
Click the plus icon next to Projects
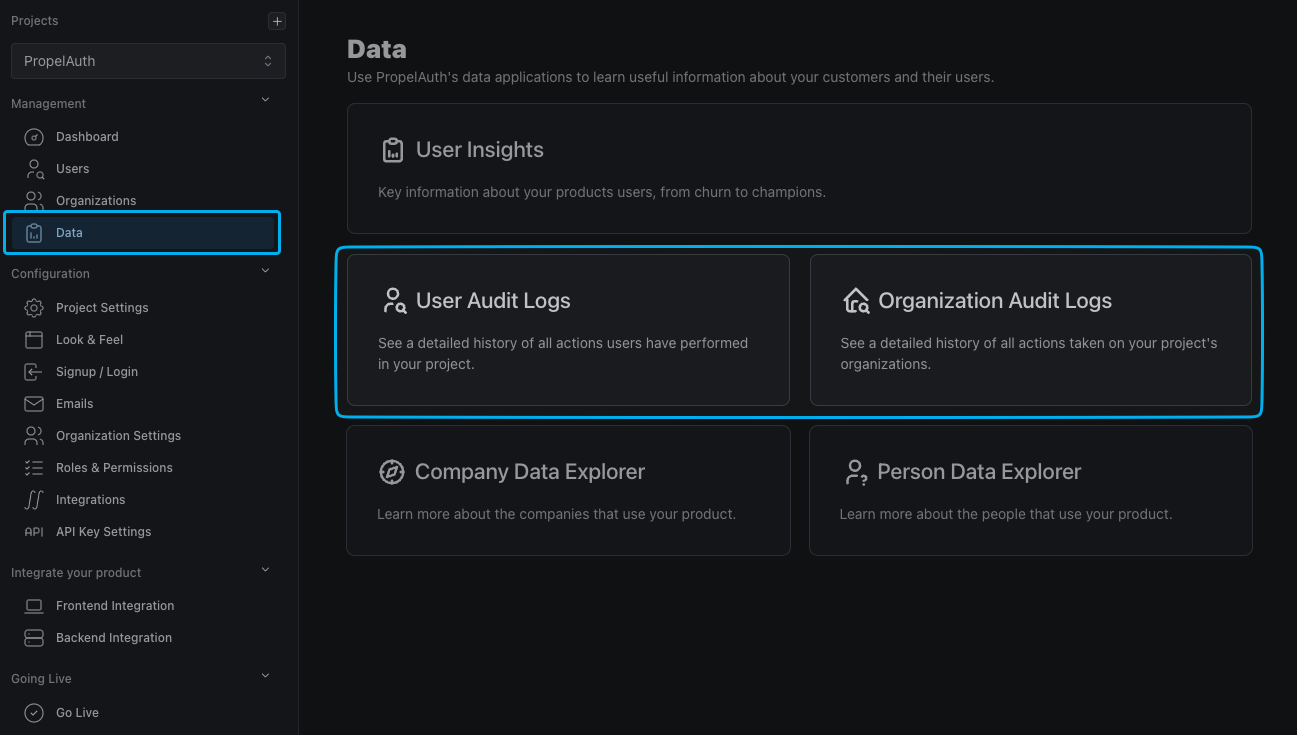click(277, 21)
